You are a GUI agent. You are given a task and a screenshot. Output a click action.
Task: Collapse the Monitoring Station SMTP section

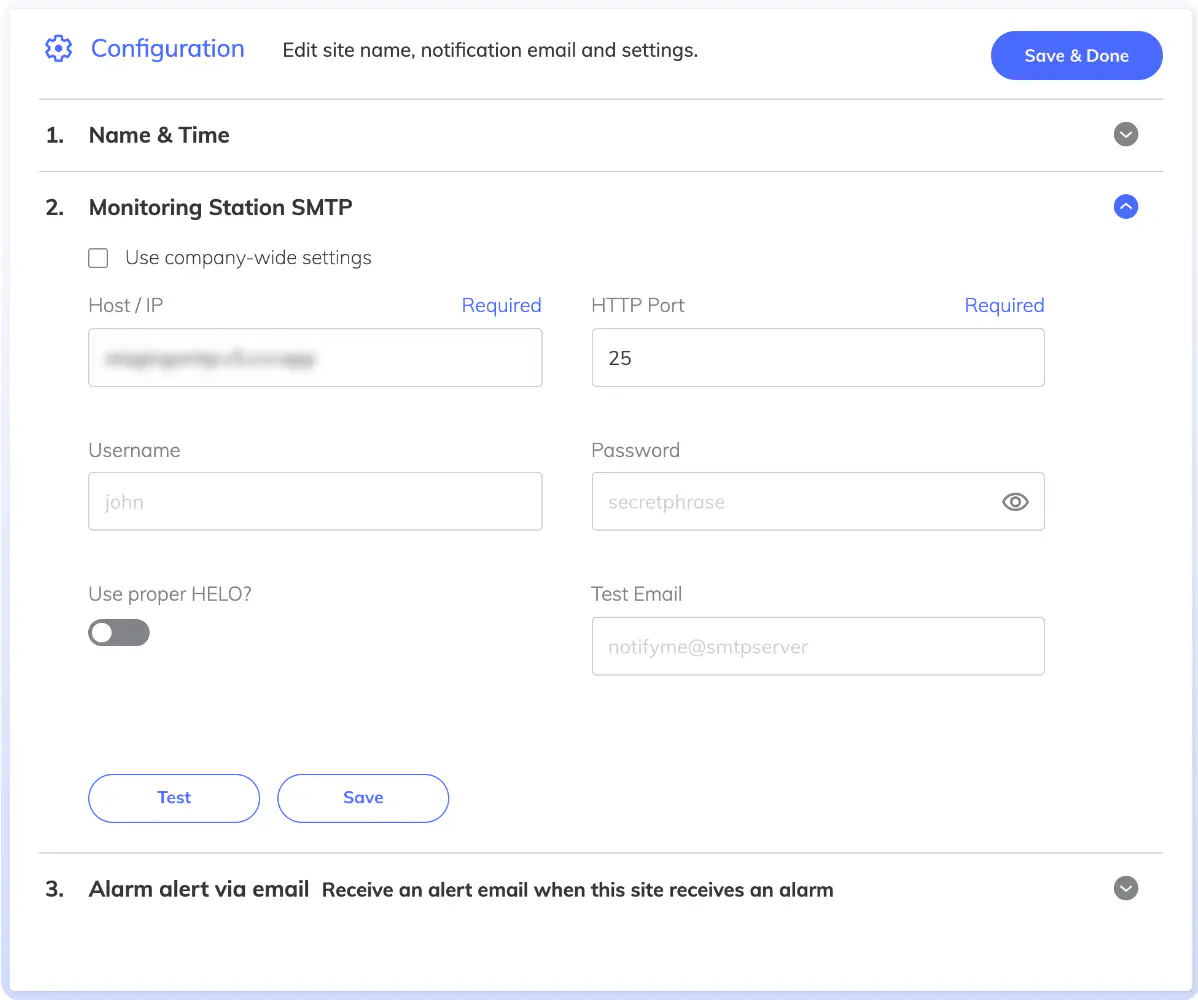[x=1125, y=206]
